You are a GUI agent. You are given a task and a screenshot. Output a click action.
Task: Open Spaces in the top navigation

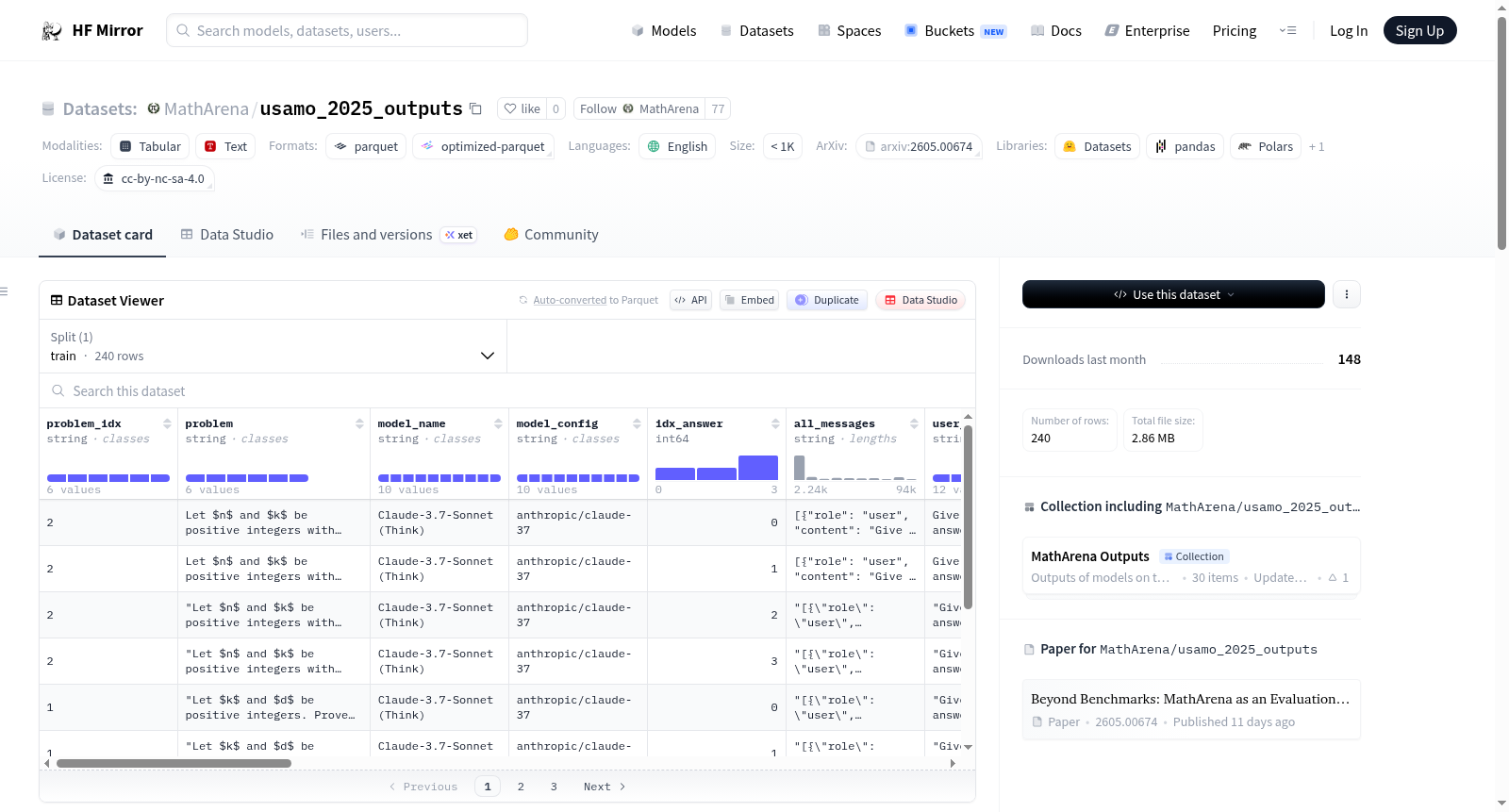pyautogui.click(x=849, y=31)
